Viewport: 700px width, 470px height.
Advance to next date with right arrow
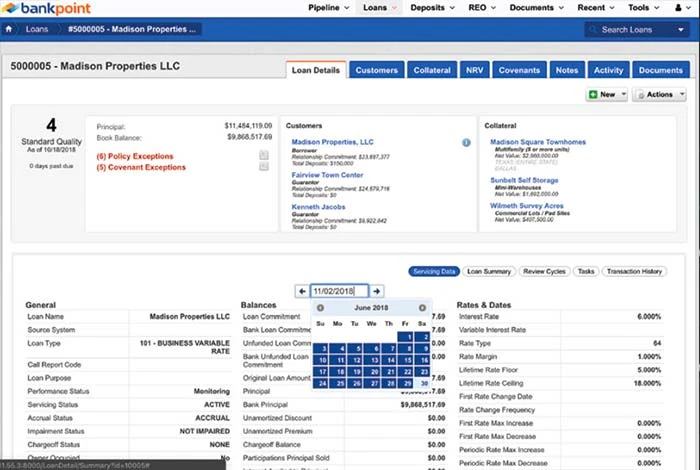tap(377, 291)
